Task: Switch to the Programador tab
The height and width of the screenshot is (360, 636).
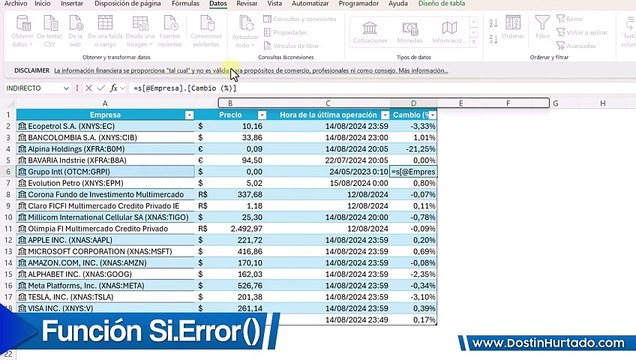Action: pyautogui.click(x=359, y=4)
